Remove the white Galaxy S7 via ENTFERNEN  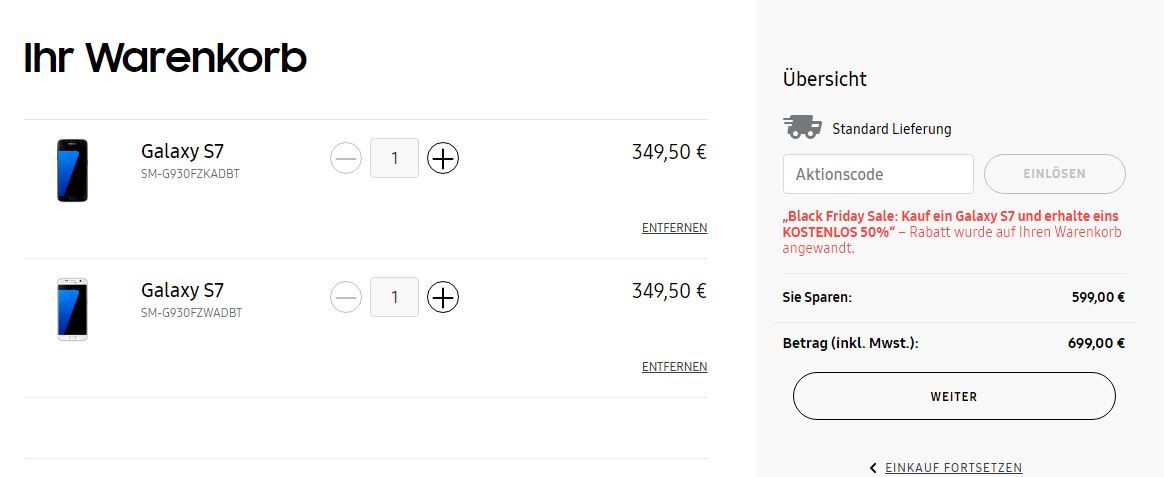[x=675, y=366]
